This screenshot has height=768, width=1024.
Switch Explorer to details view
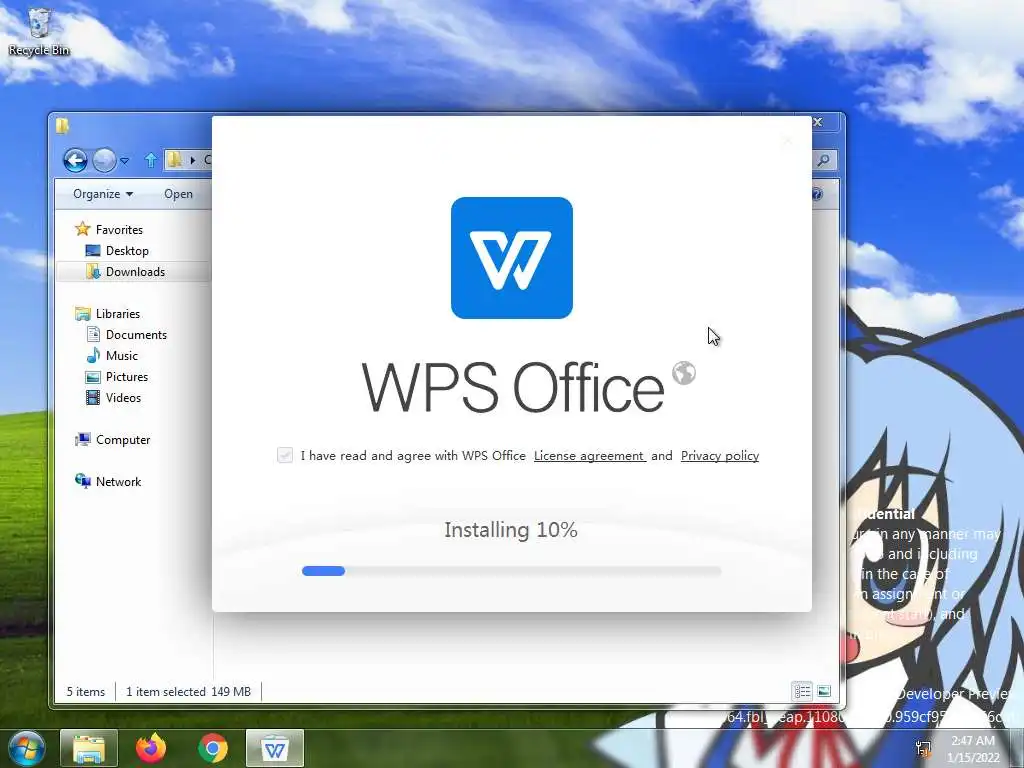click(802, 691)
